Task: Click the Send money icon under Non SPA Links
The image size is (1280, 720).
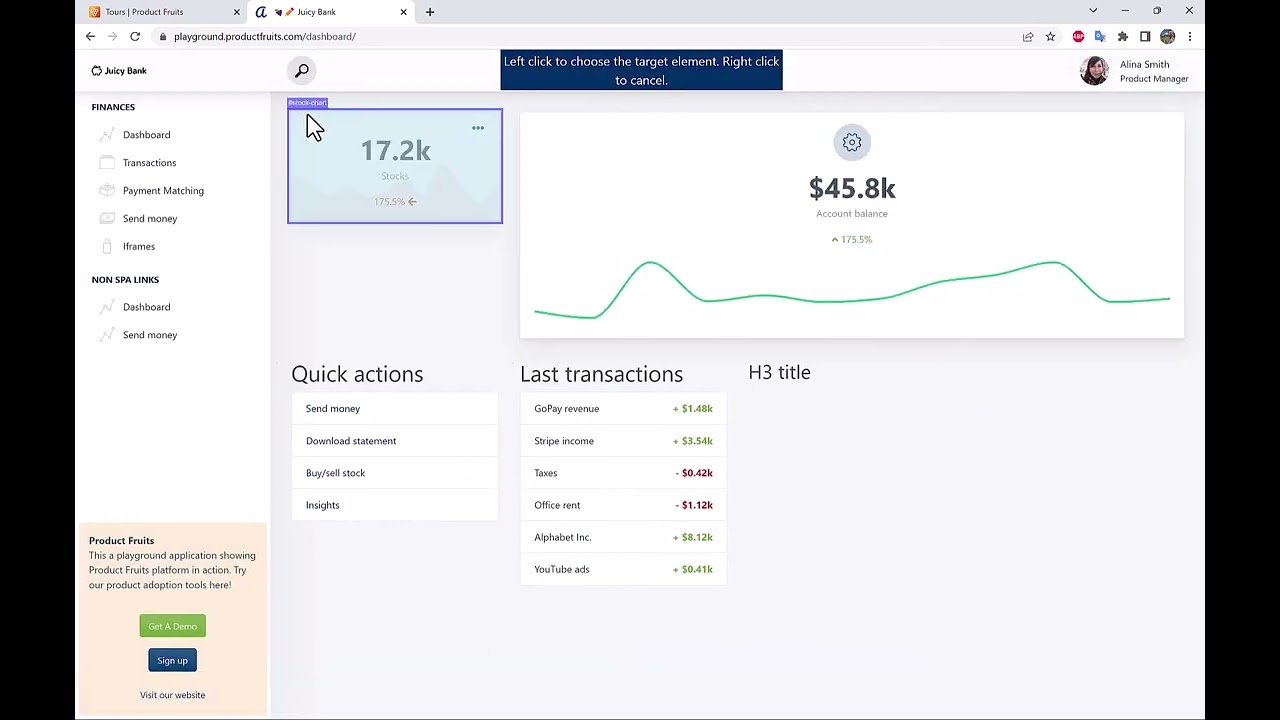Action: click(107, 335)
